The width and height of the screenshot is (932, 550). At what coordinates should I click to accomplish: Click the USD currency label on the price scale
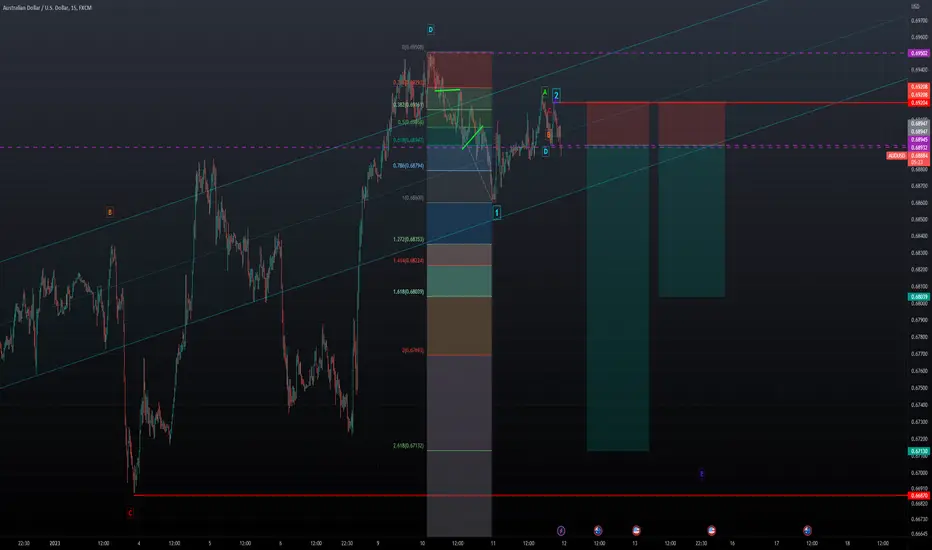(x=915, y=7)
